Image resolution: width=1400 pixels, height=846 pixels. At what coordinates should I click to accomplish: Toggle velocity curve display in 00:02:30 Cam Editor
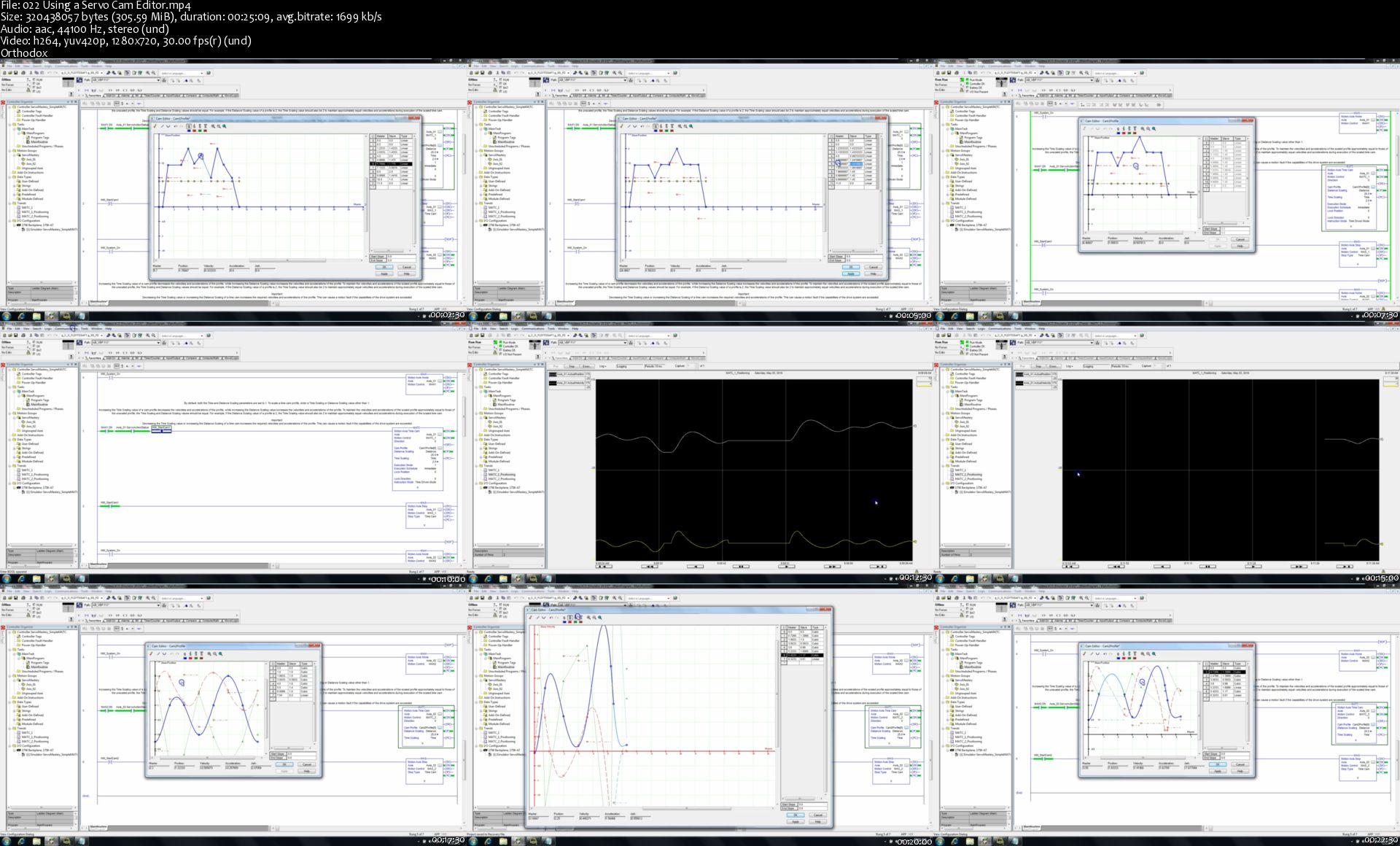coord(194,126)
